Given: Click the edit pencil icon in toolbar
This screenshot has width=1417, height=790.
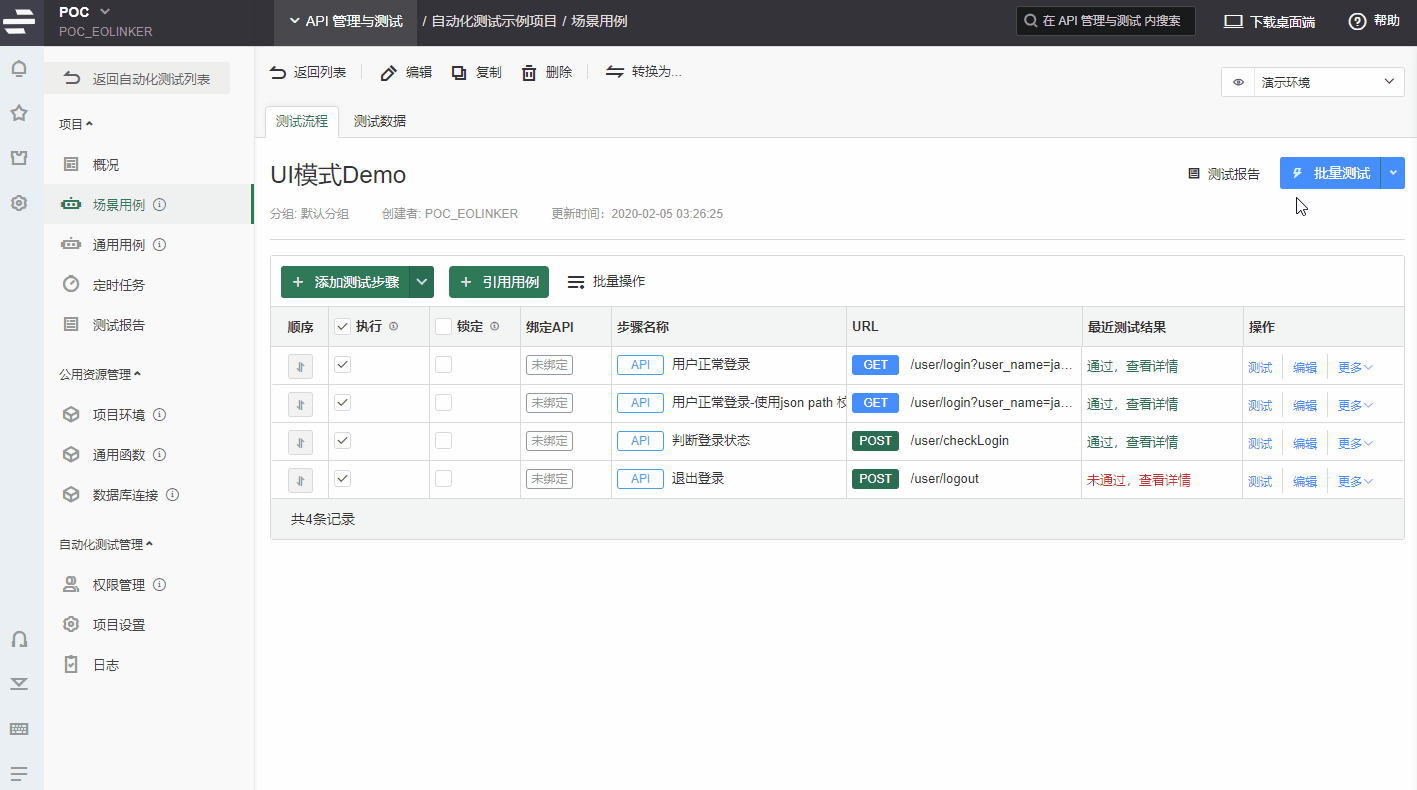Looking at the screenshot, I should pos(389,73).
